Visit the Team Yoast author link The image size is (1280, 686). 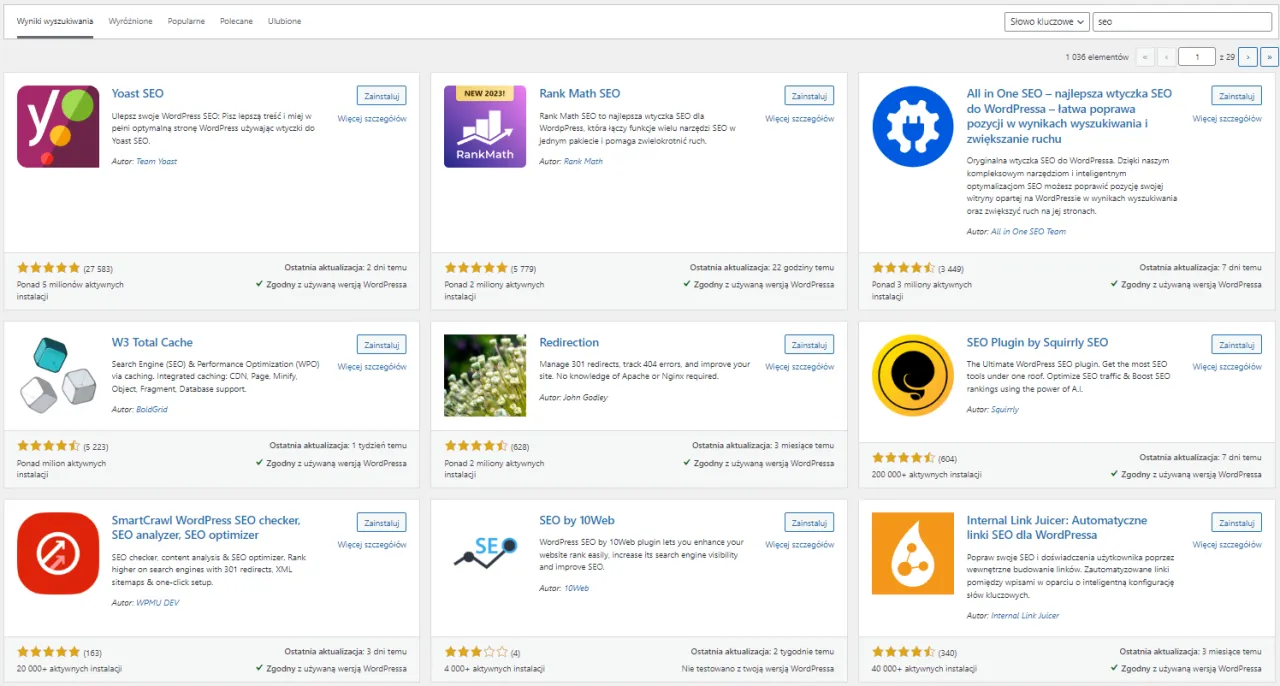(x=157, y=161)
